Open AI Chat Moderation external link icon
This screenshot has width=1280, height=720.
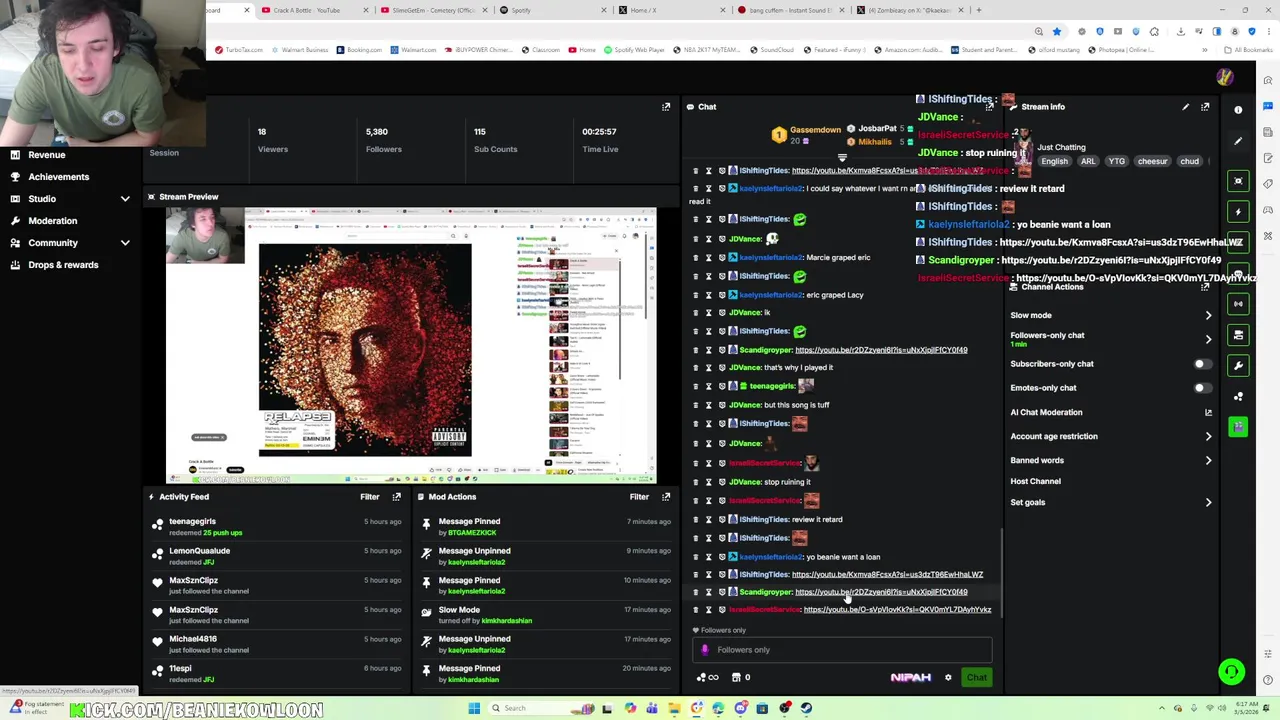[1208, 412]
